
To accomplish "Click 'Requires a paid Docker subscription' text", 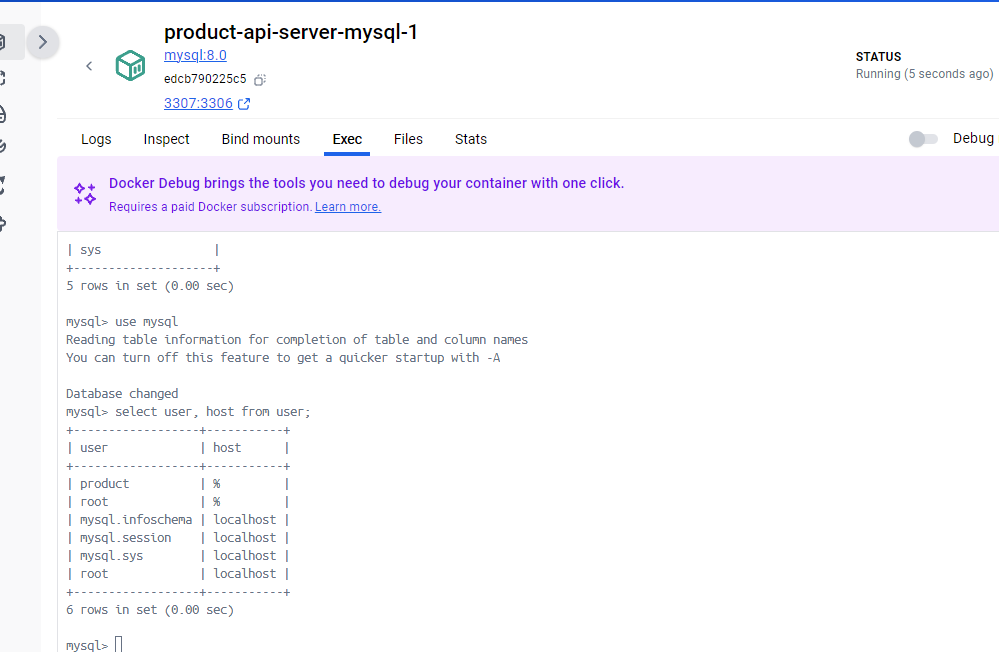I will click(x=210, y=206).
